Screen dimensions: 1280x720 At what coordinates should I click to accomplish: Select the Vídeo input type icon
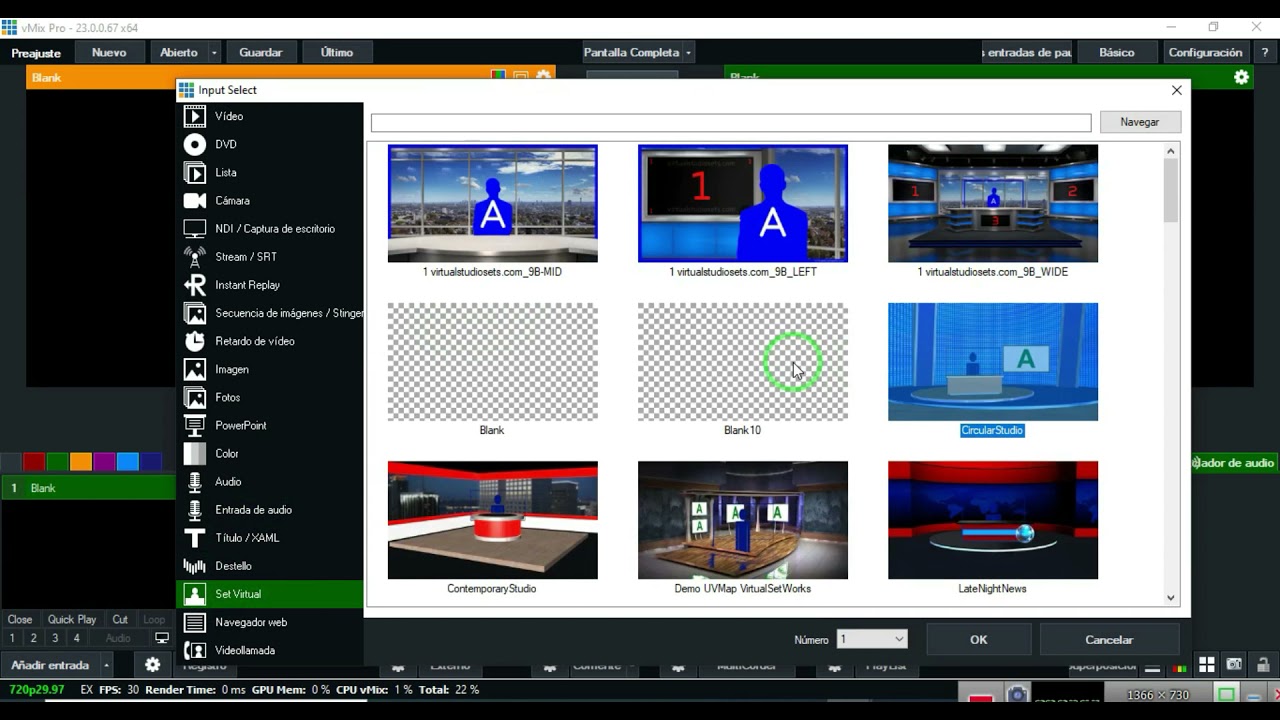click(x=195, y=116)
